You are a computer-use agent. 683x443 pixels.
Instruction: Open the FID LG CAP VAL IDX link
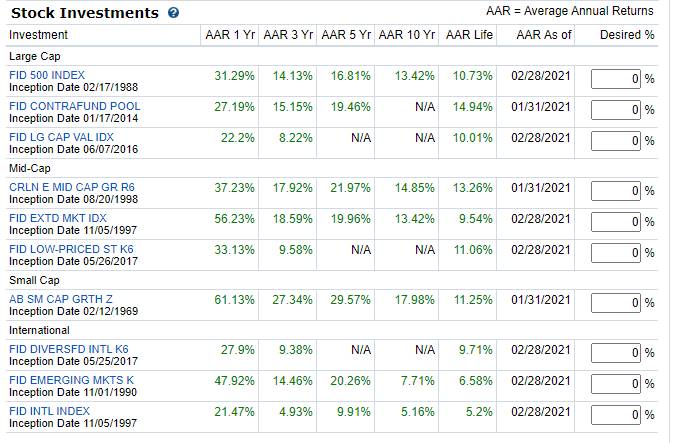pyautogui.click(x=61, y=137)
